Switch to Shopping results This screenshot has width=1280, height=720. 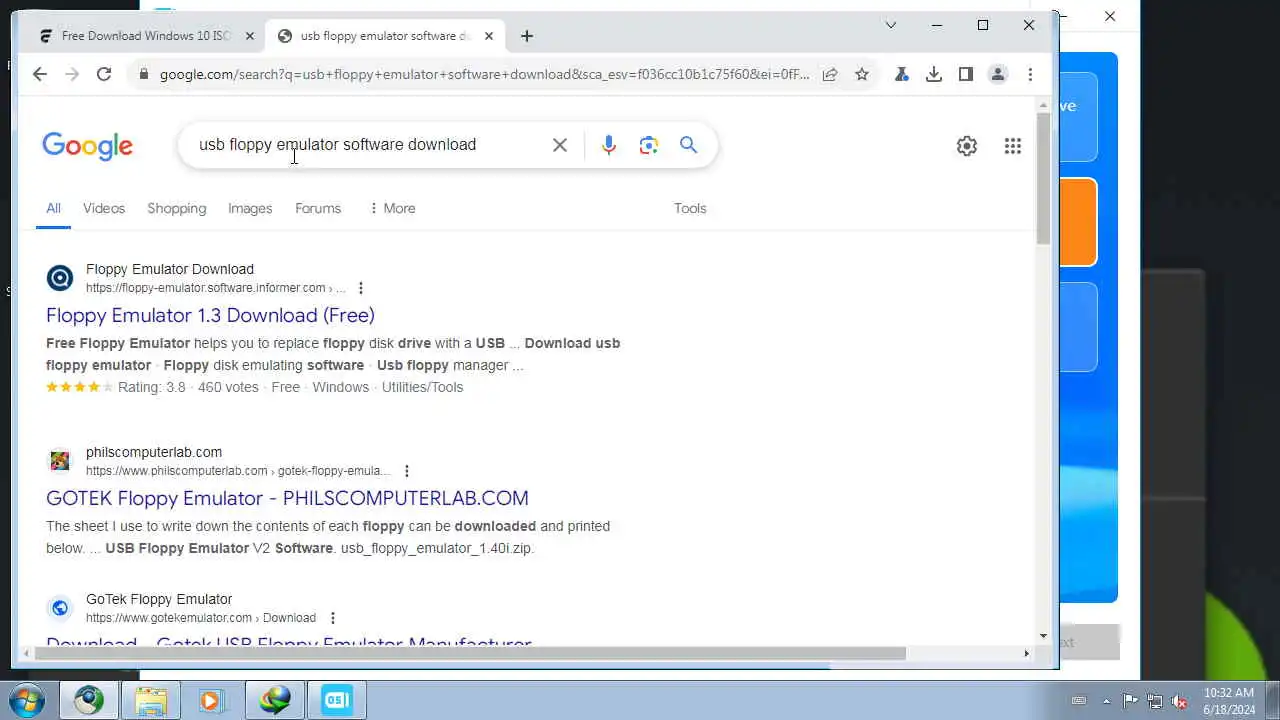[176, 208]
